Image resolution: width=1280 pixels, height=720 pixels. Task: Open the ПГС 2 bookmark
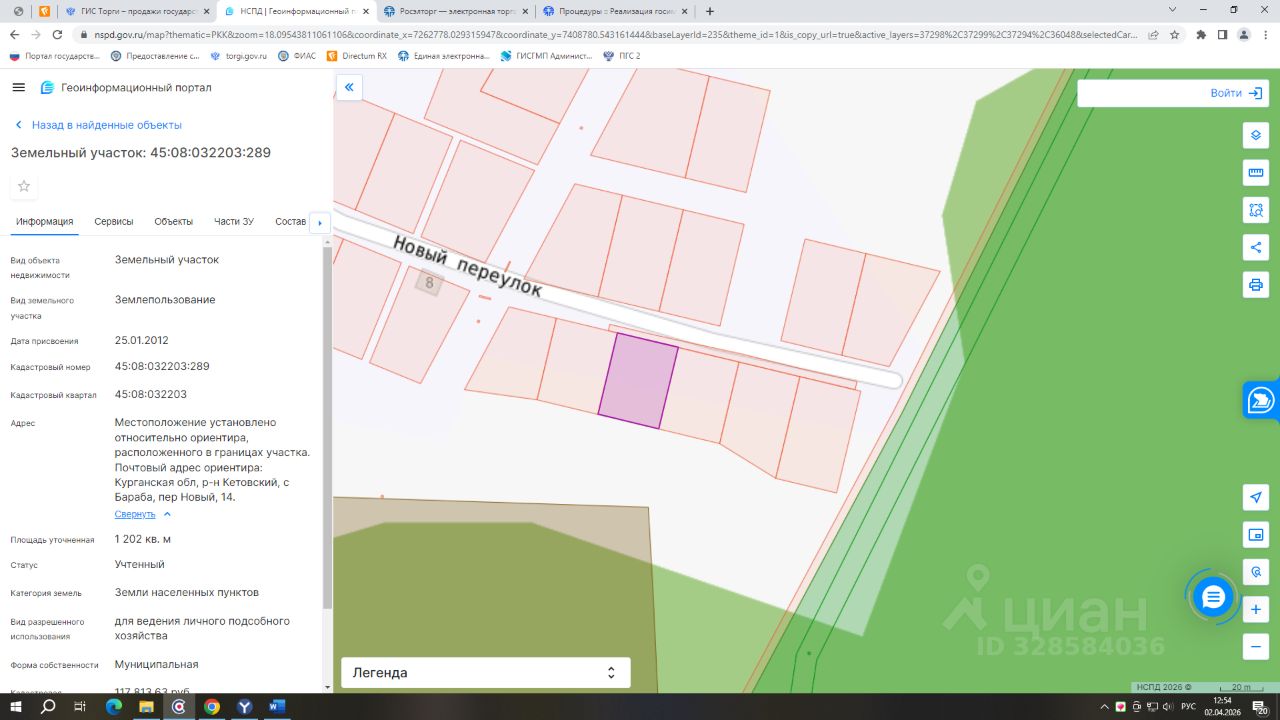(622, 56)
